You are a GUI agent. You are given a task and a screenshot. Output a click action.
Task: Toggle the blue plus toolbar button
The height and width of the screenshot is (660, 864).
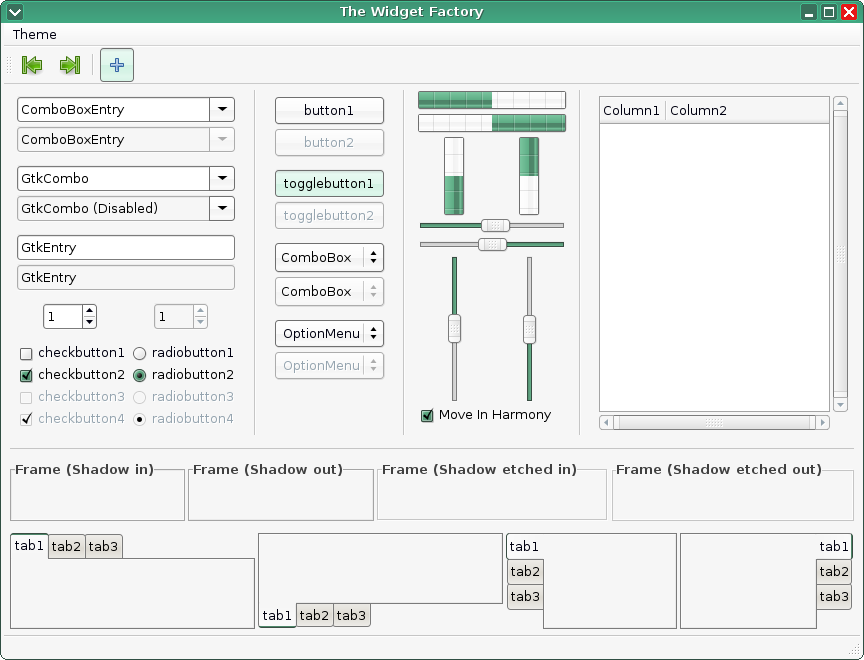point(117,65)
